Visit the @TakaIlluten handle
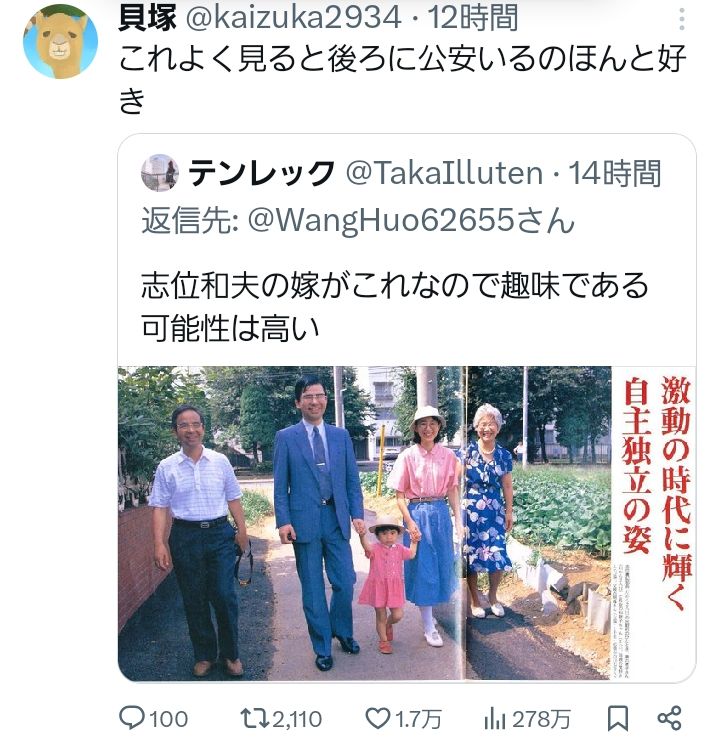Image resolution: width=720 pixels, height=745 pixels. pos(444,173)
